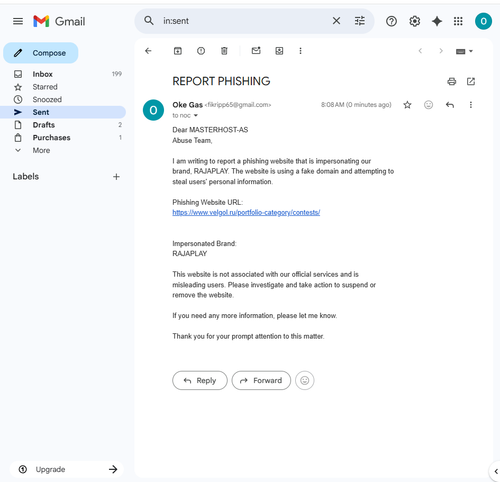Viewport: 500px width, 482px height.
Task: Click the 8:08 AM timestamp
Action: tap(356, 105)
